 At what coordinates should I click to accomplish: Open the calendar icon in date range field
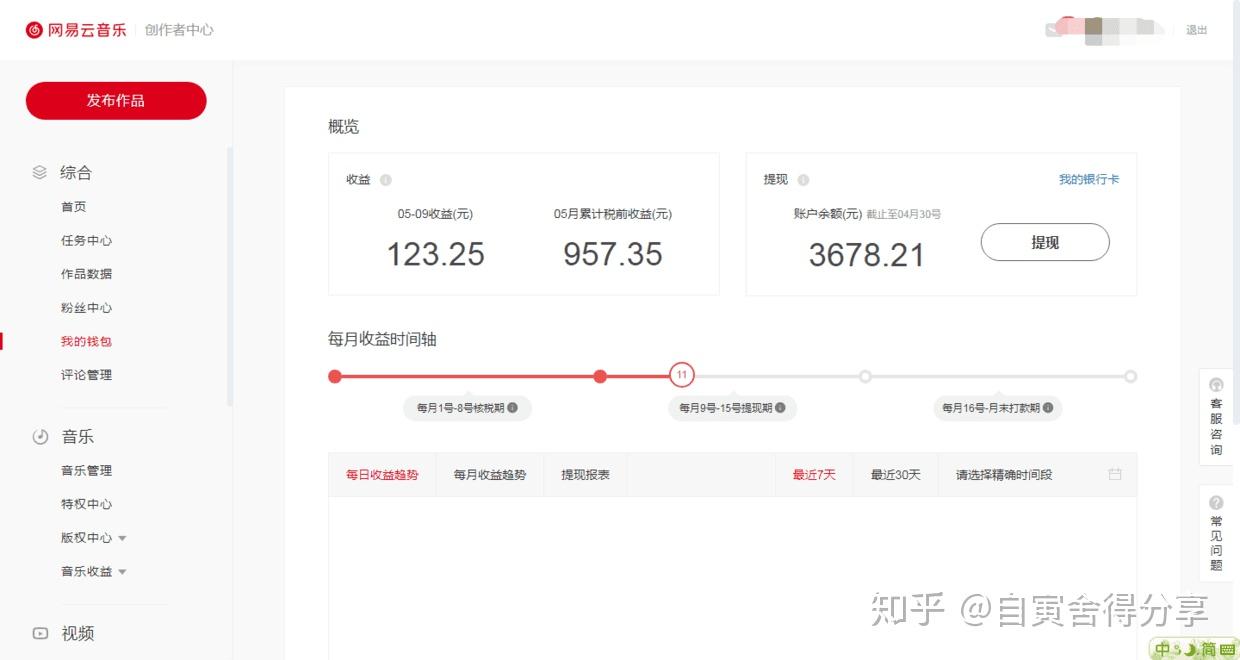[1115, 474]
